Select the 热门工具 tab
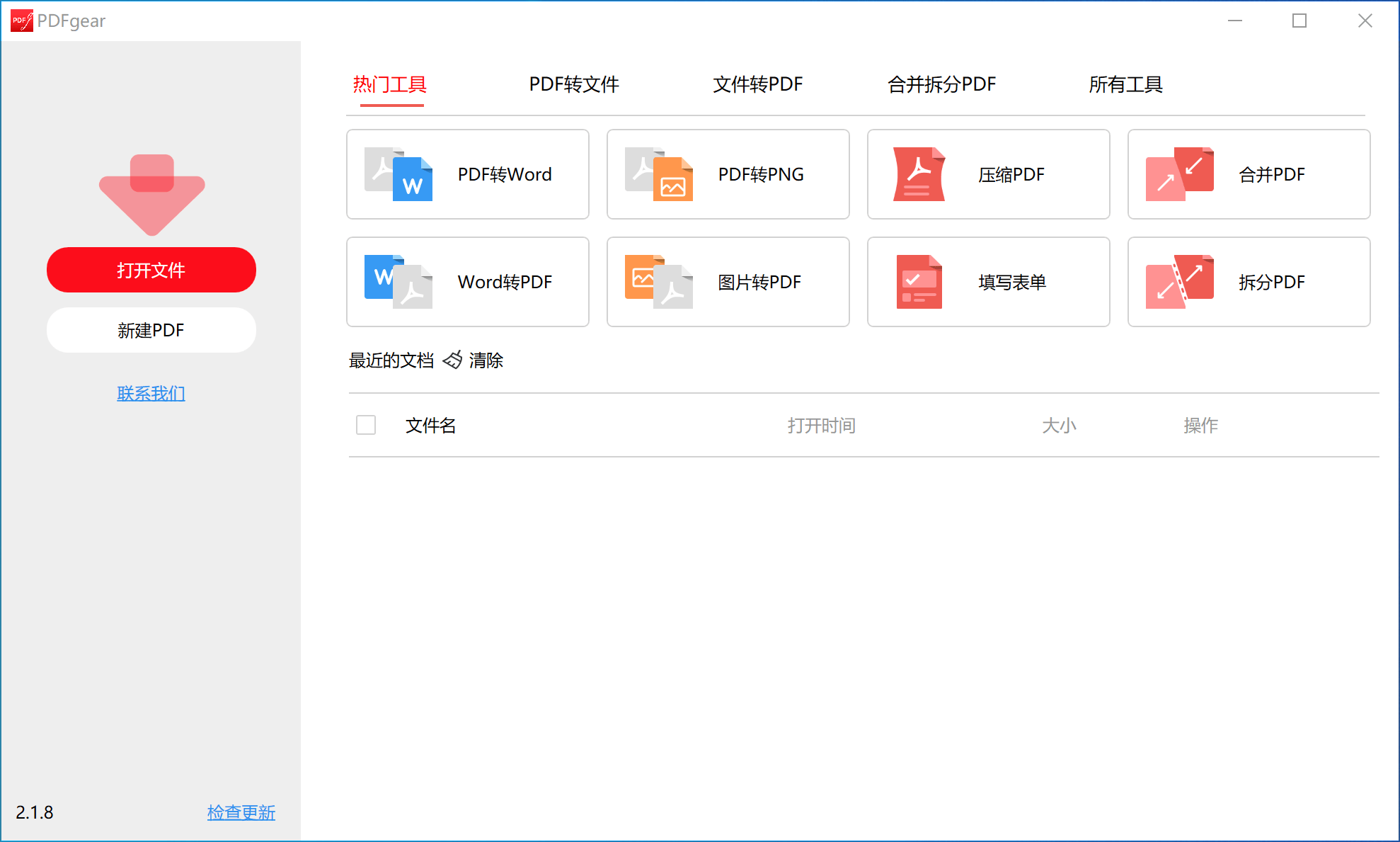1400x842 pixels. [x=391, y=84]
